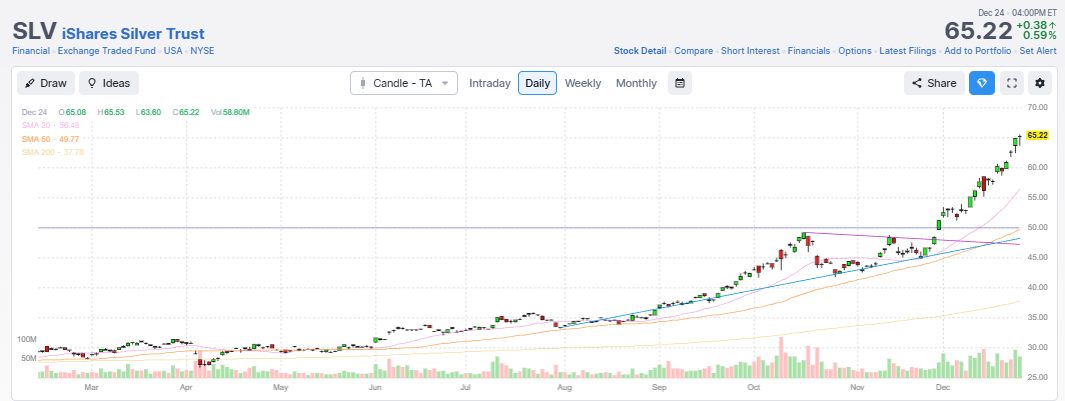1065x401 pixels.
Task: Open the NYSE exchange link
Action: pyautogui.click(x=202, y=51)
